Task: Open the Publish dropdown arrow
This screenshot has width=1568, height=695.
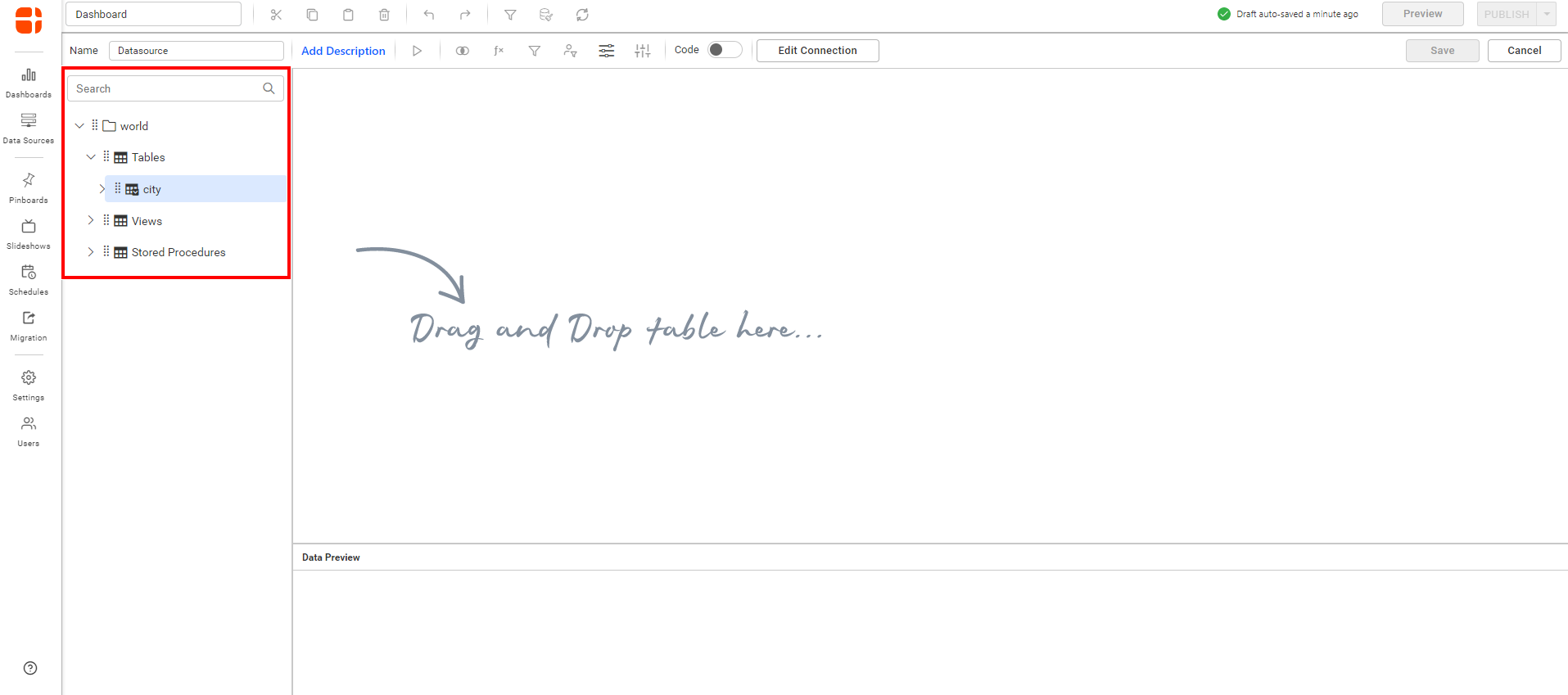Action: click(x=1547, y=14)
